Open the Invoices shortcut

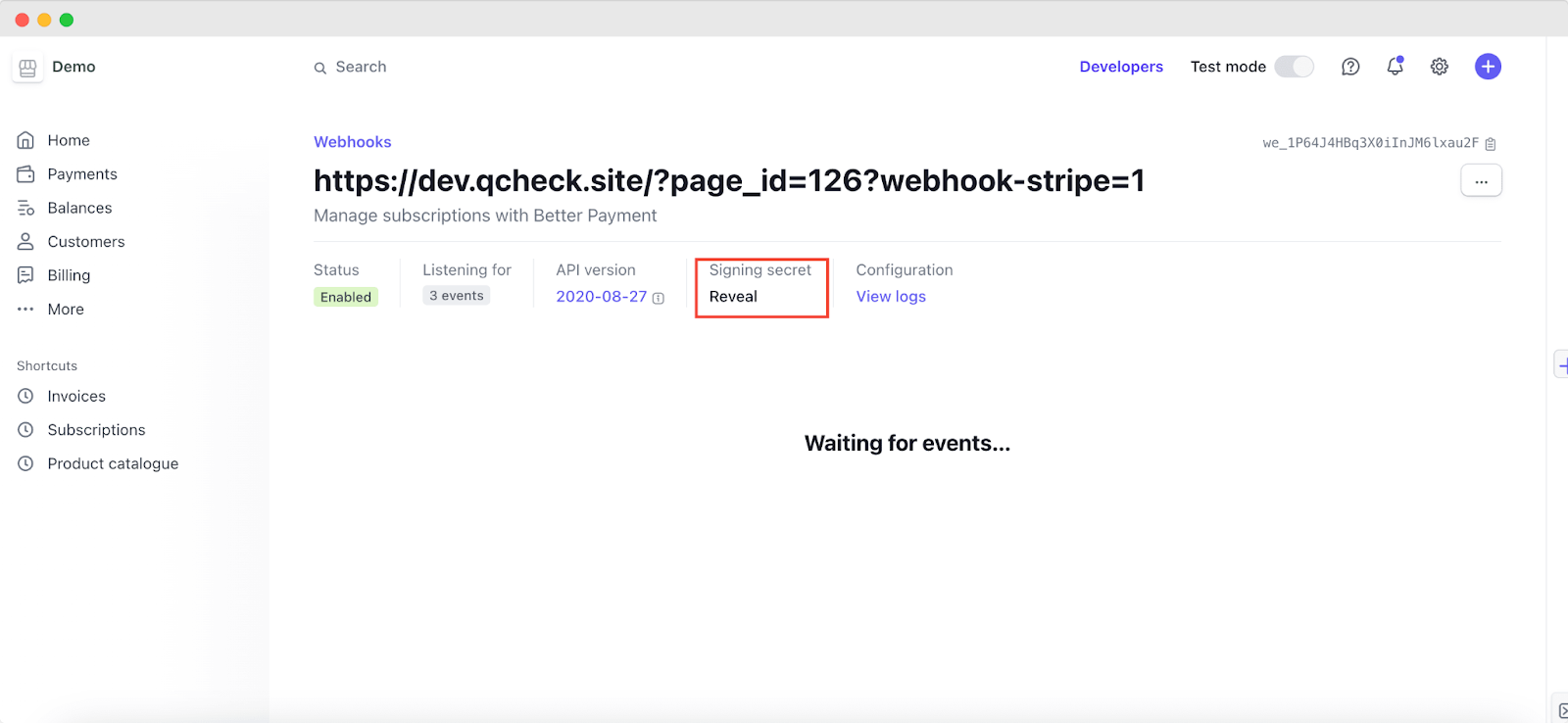point(76,396)
